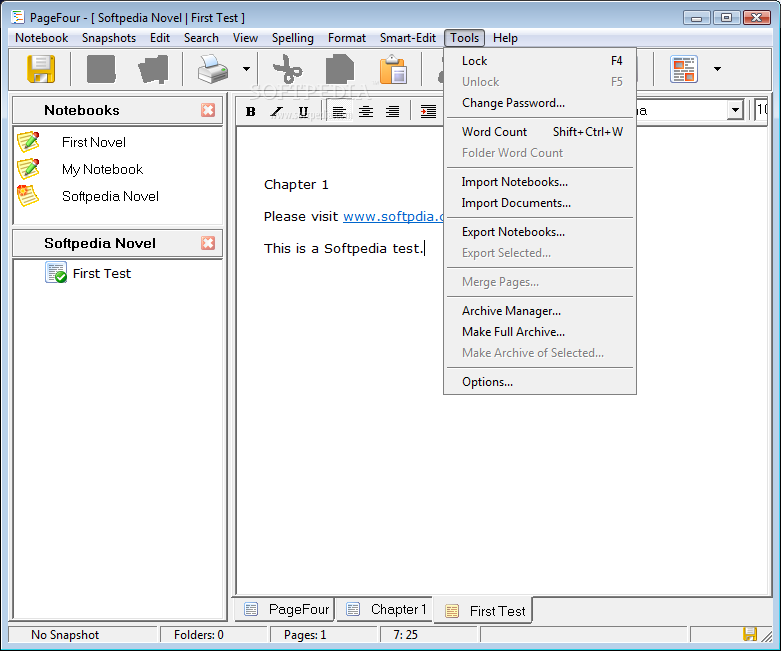Click the Cut scissors icon
Image resolution: width=781 pixels, height=651 pixels.
(x=288, y=69)
